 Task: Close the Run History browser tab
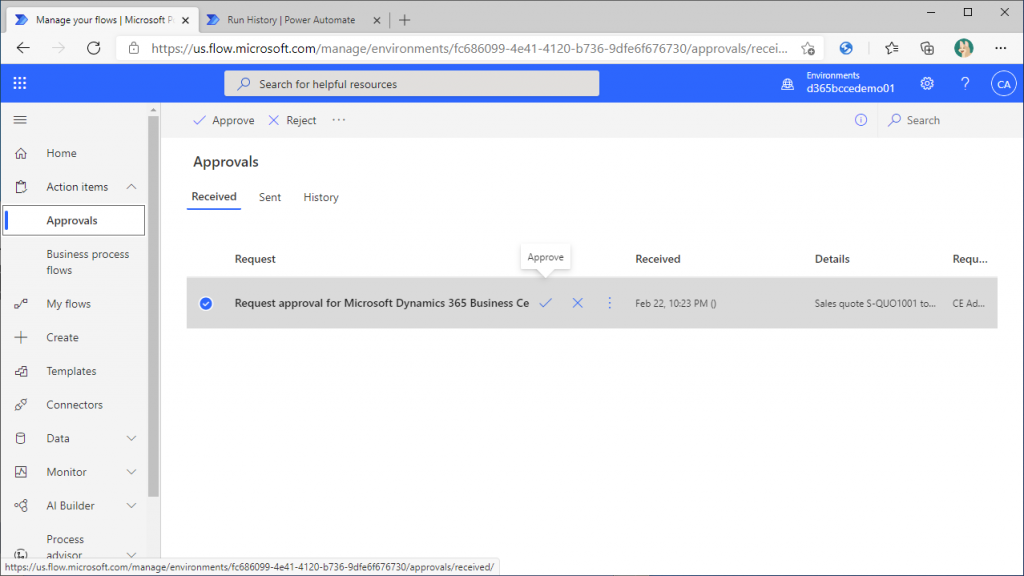coord(377,20)
